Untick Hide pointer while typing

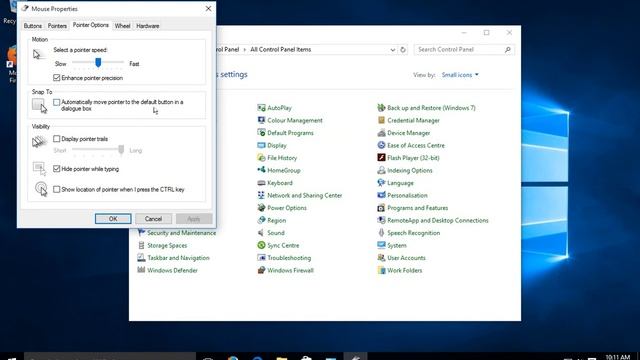57,169
